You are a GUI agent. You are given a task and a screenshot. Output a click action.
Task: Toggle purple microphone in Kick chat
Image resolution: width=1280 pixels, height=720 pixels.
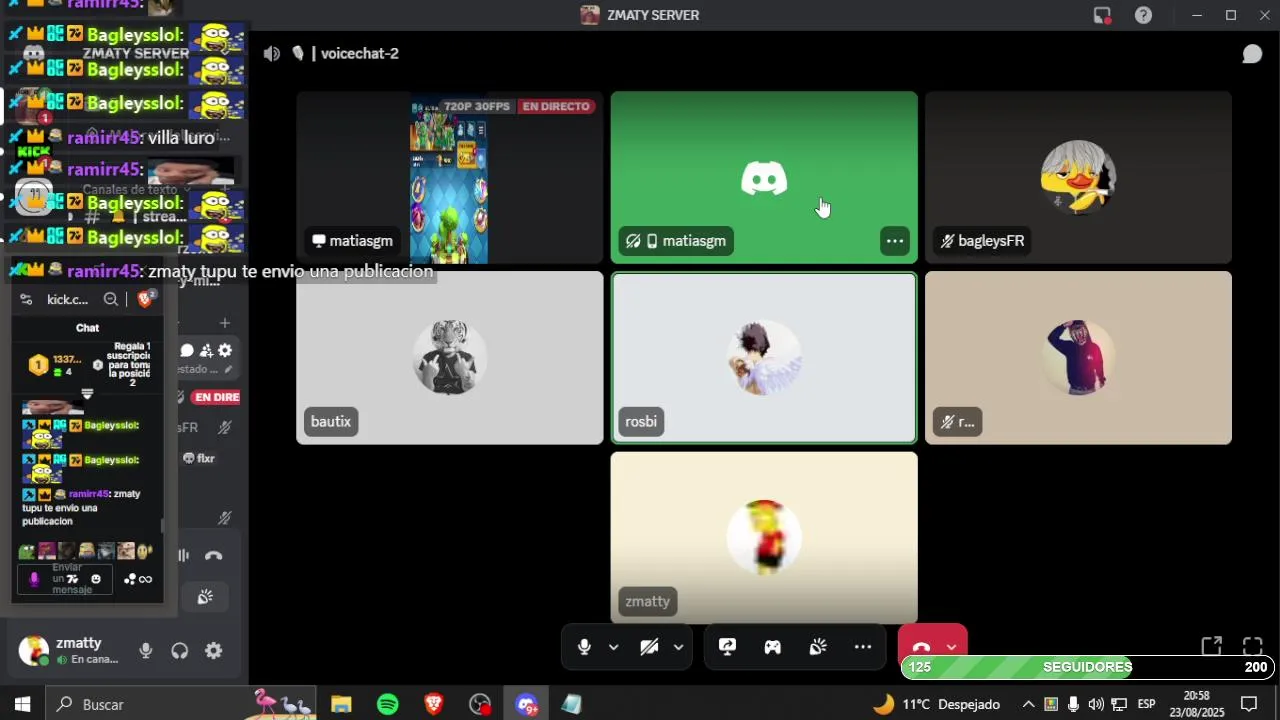click(x=34, y=579)
